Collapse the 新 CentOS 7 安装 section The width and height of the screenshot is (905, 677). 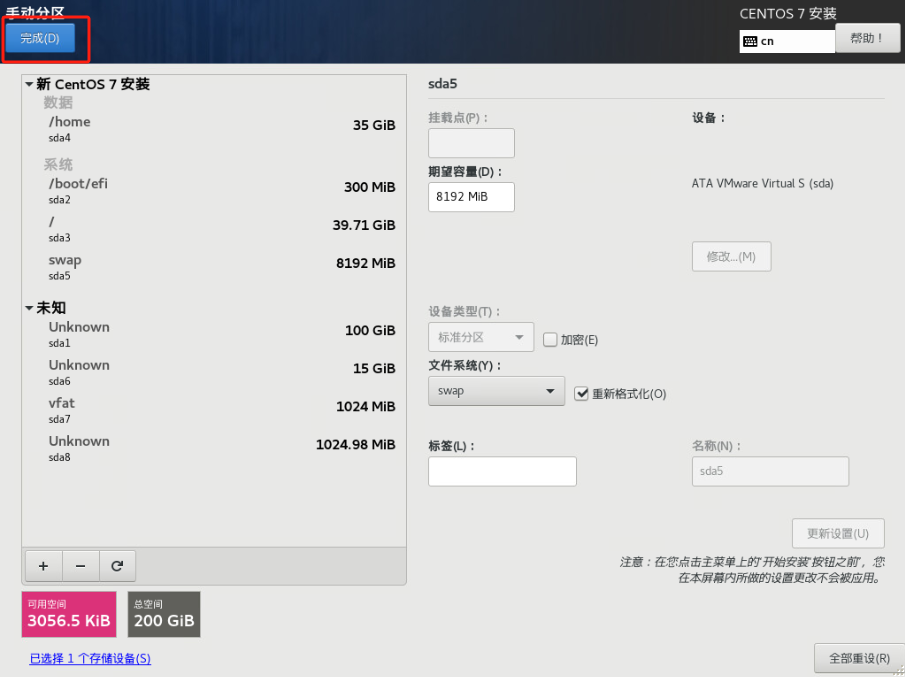(x=29, y=85)
